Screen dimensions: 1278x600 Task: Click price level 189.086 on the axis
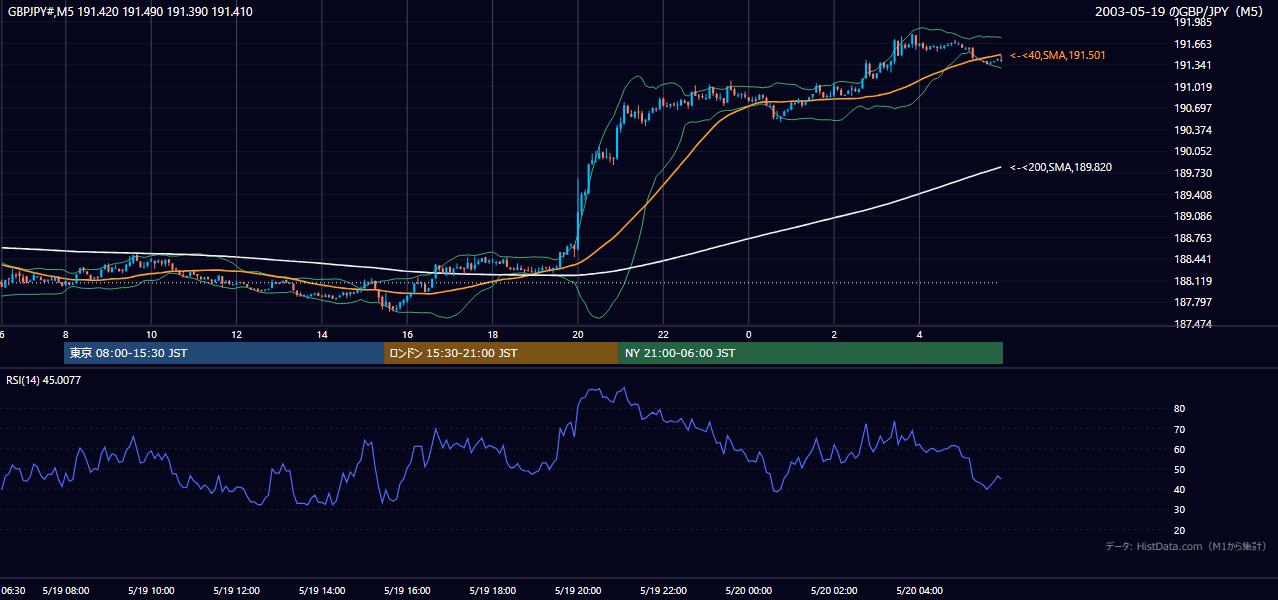1193,216
